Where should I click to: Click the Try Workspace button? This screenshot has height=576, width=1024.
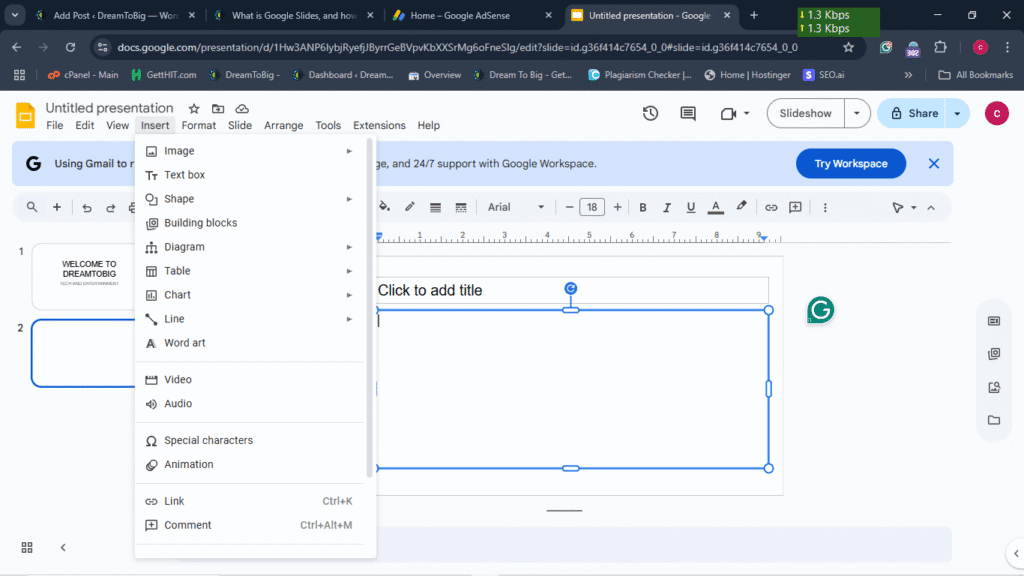850,164
